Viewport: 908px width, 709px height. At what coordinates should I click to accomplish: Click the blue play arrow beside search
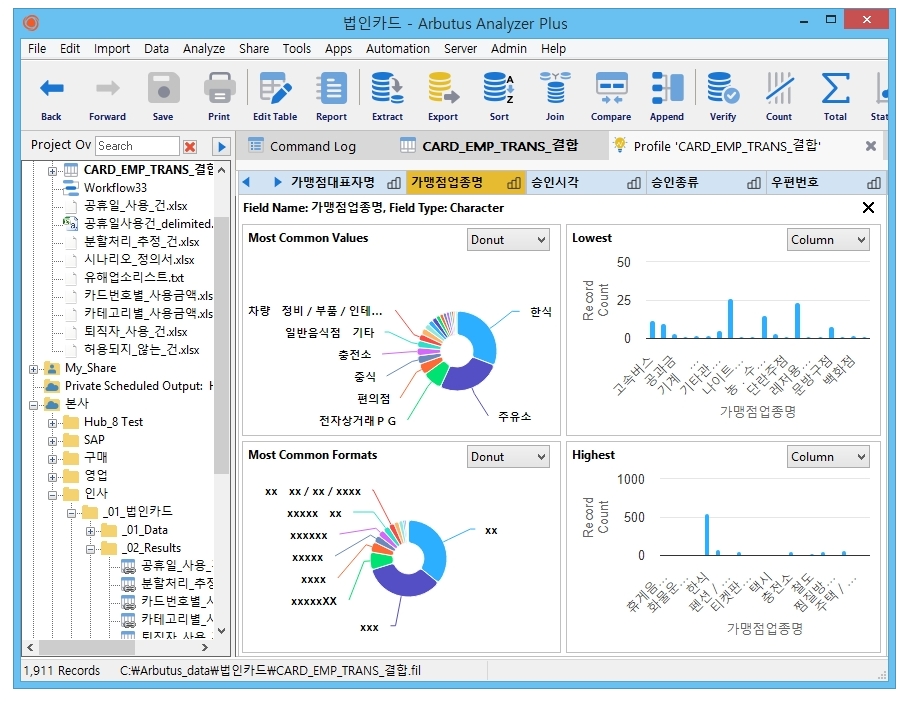click(221, 146)
